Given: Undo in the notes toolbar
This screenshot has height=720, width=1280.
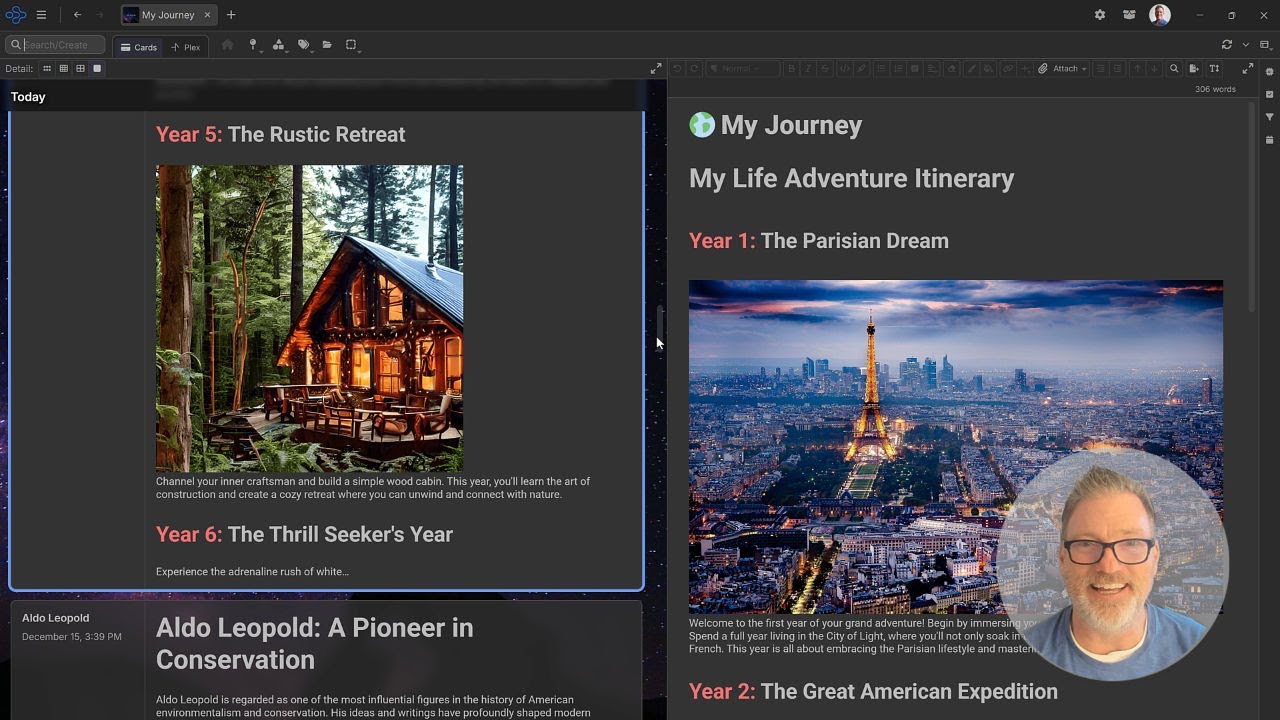Looking at the screenshot, I should (677, 69).
